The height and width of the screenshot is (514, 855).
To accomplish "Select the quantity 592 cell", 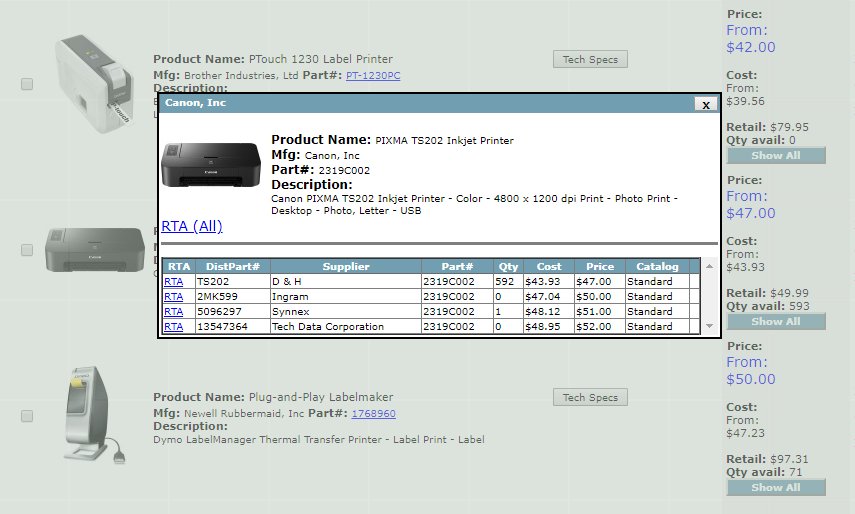I will (508, 282).
